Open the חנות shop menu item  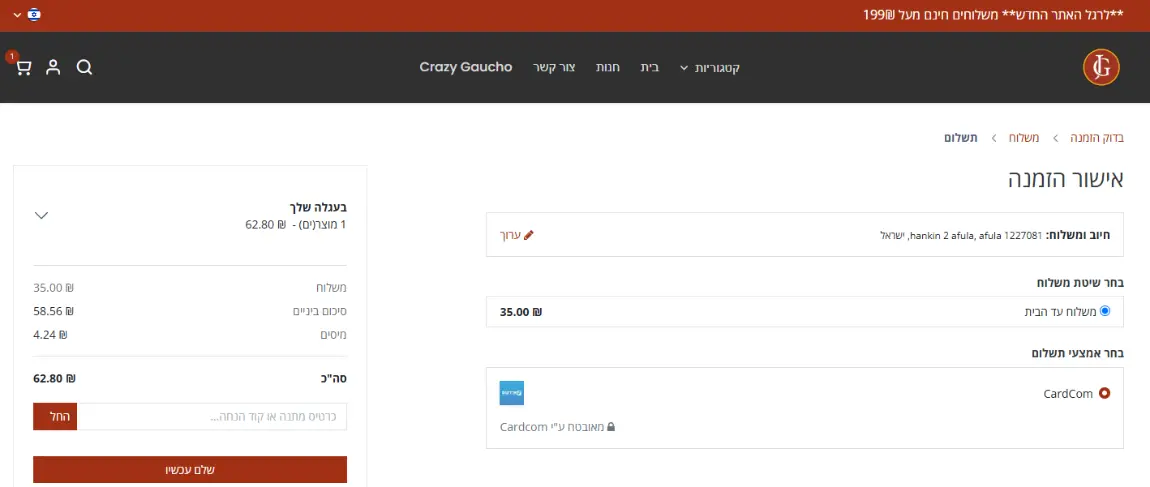tap(608, 68)
